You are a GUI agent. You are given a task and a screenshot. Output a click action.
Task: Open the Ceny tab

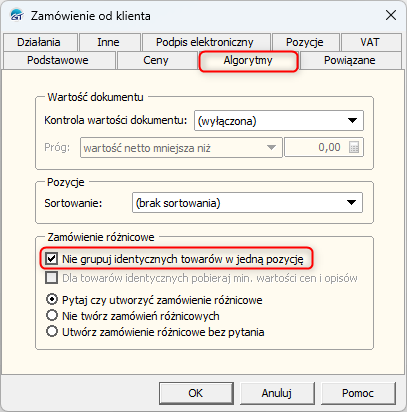pos(156,60)
